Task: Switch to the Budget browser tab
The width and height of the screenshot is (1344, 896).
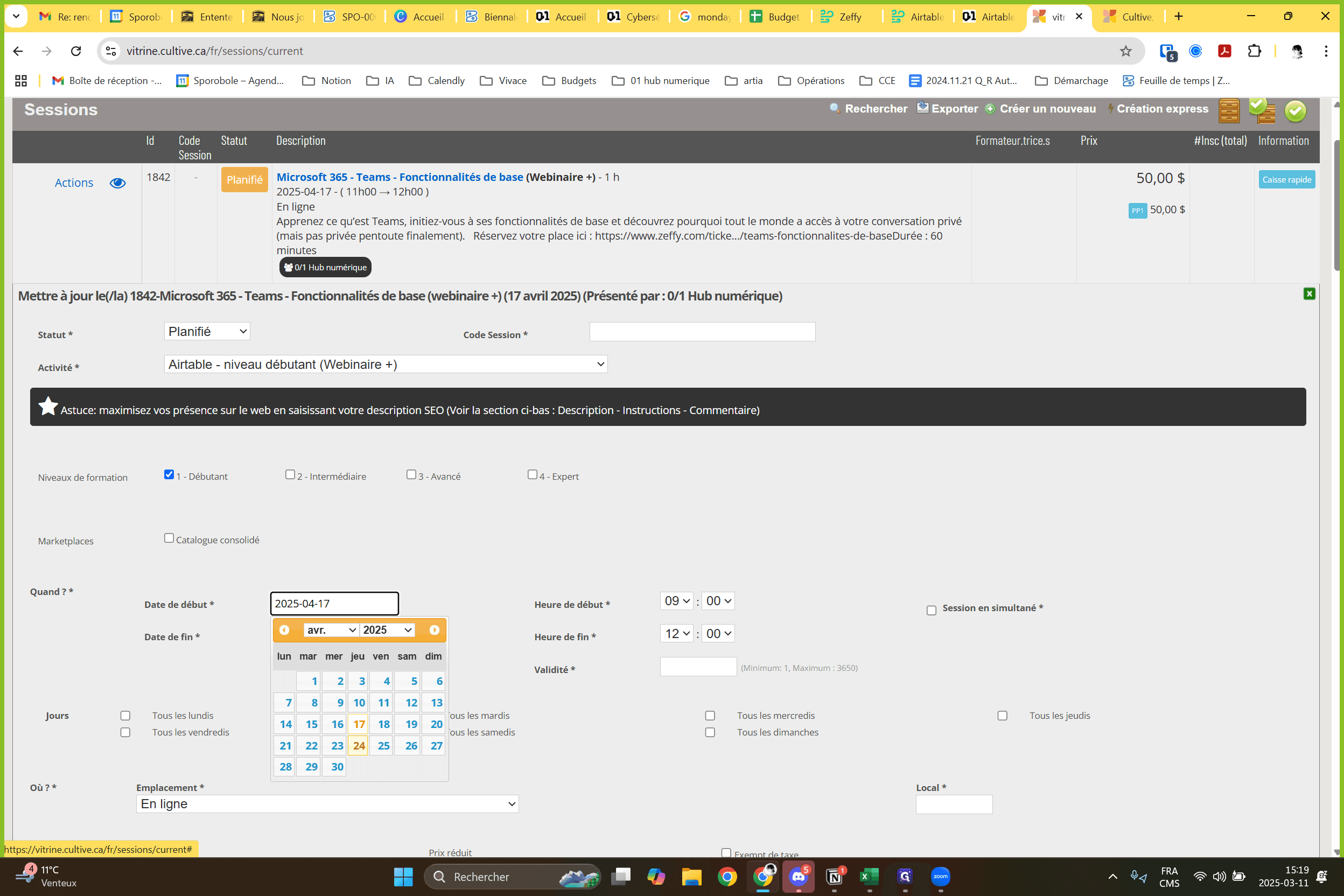Action: (776, 17)
